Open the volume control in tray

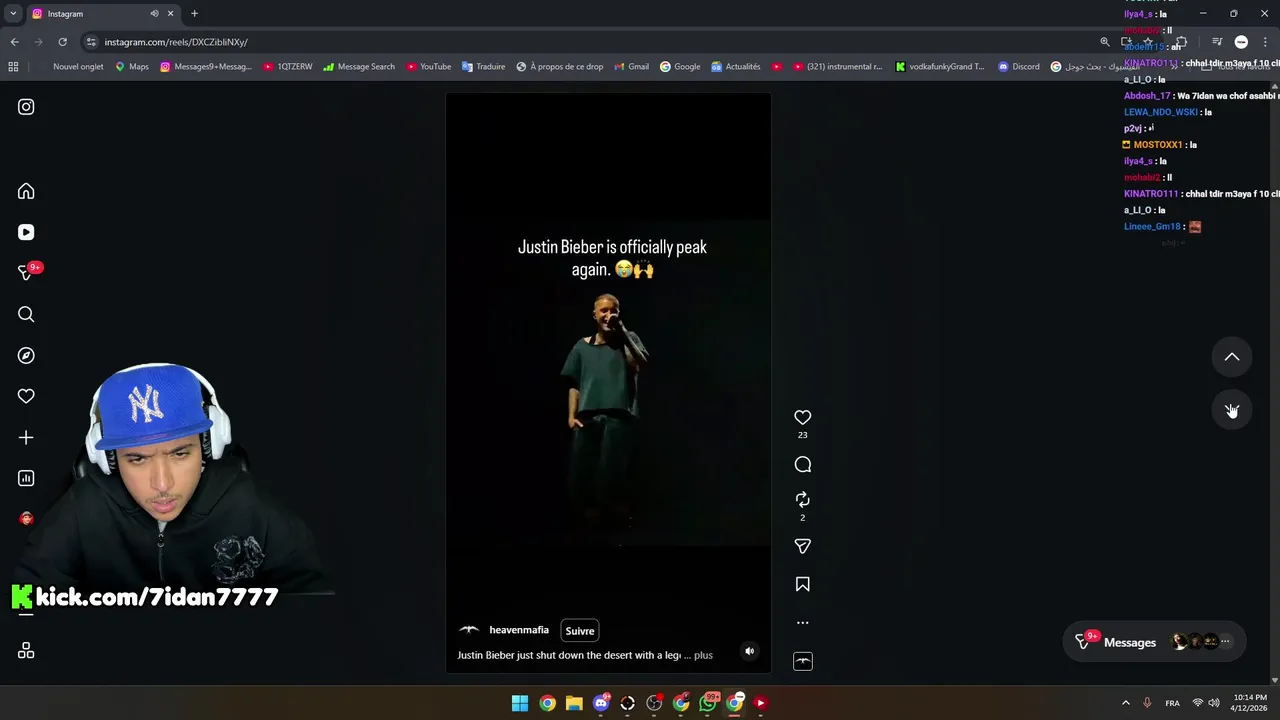[x=1214, y=703]
